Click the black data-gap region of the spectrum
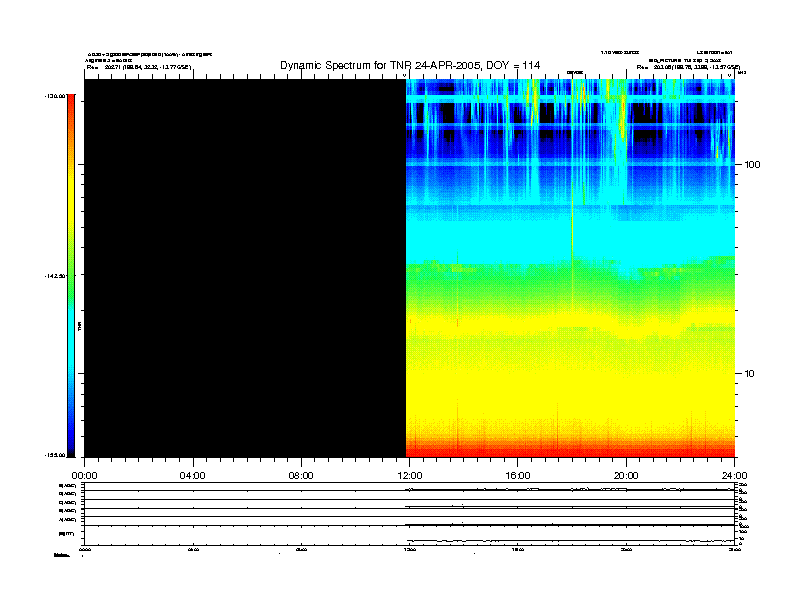 coord(245,268)
